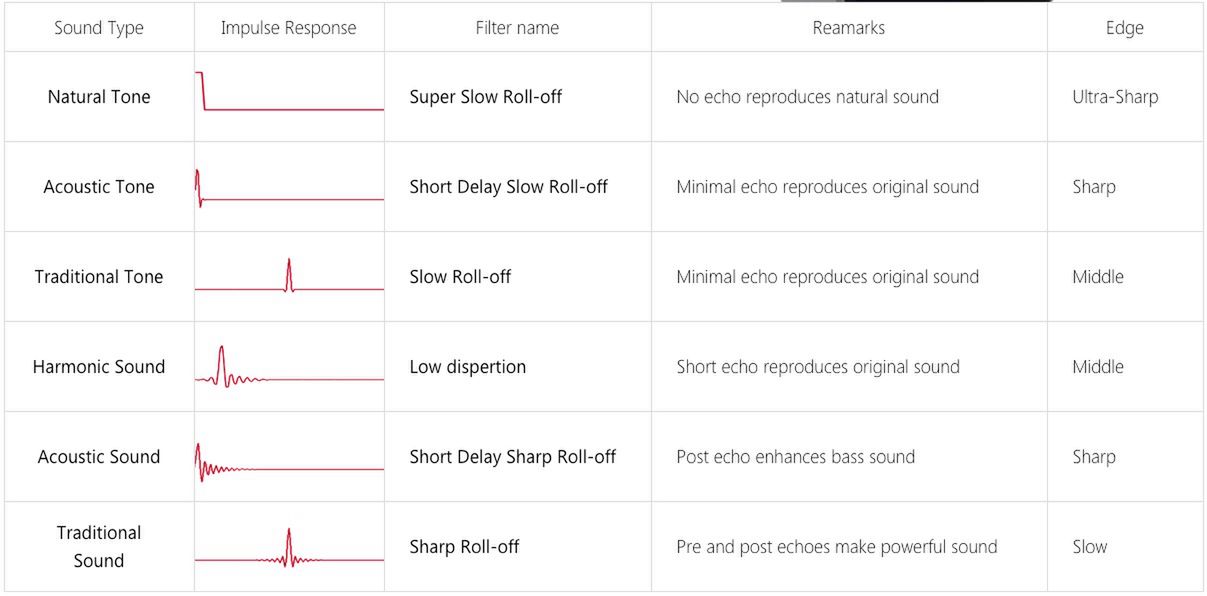Click the 'Post echo enhances bass sound' remark

point(796,457)
